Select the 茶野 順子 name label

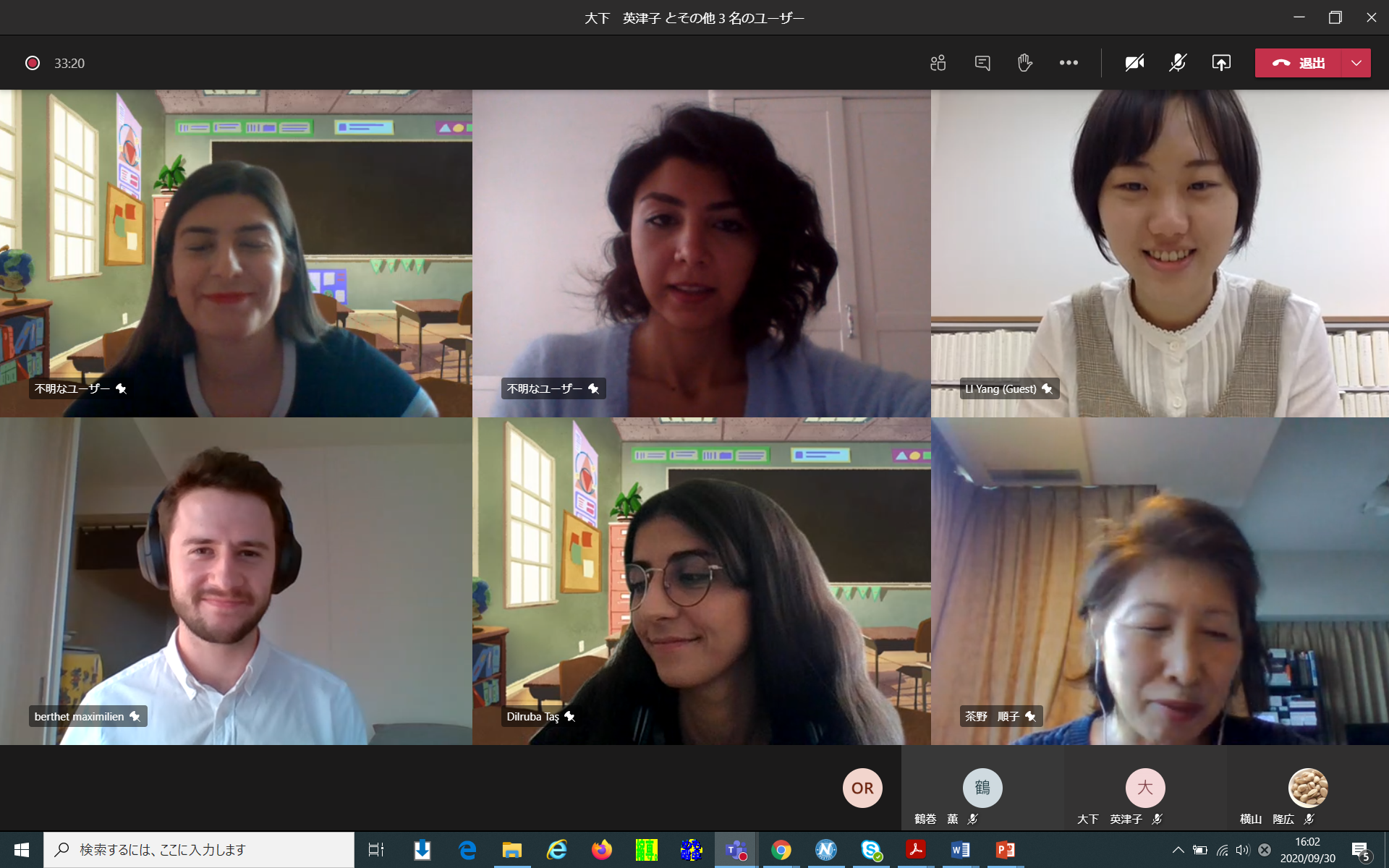click(992, 716)
